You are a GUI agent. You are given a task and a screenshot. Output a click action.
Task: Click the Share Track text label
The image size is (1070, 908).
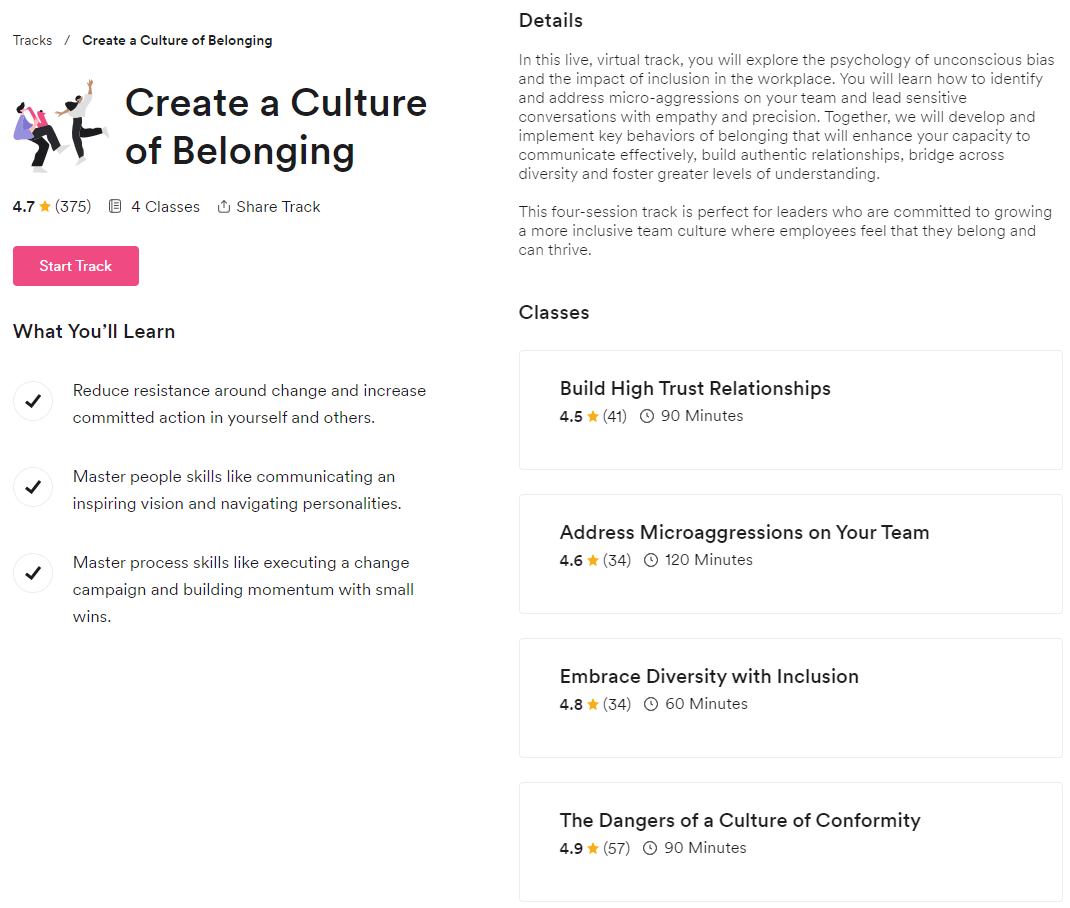tap(278, 207)
